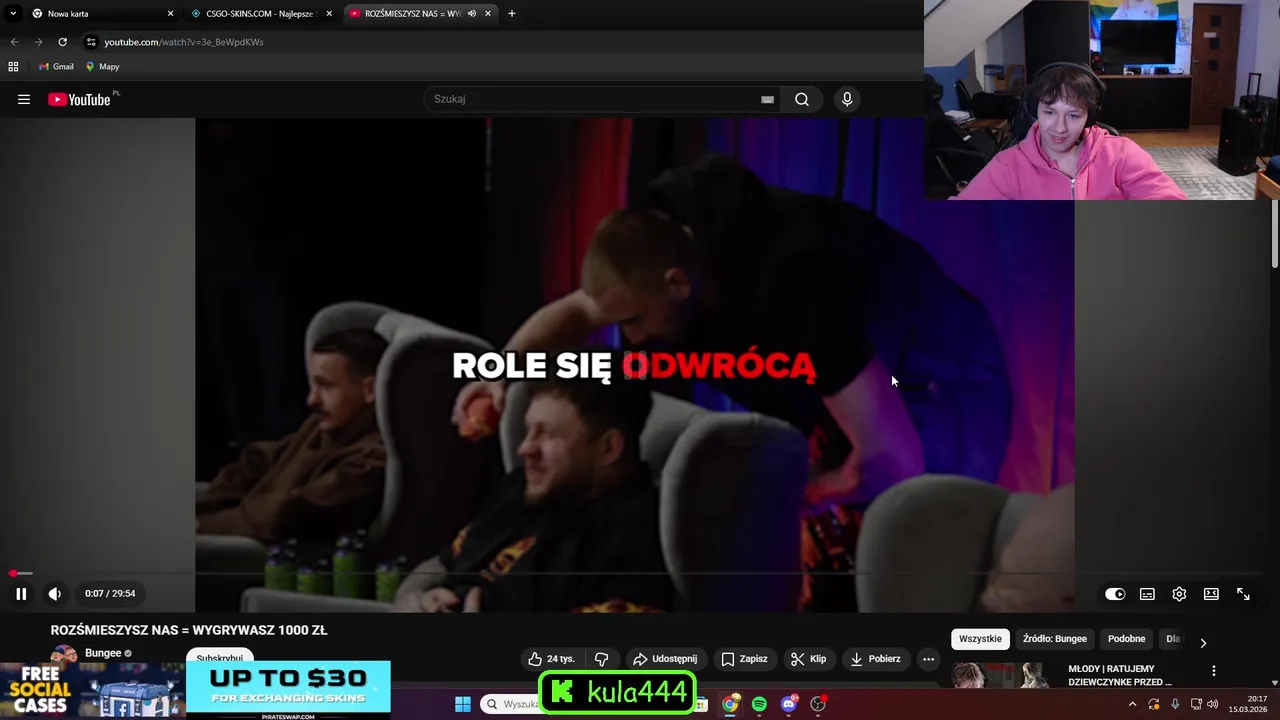
Task: Open the on-screen keyboard in search box
Action: coord(767,99)
